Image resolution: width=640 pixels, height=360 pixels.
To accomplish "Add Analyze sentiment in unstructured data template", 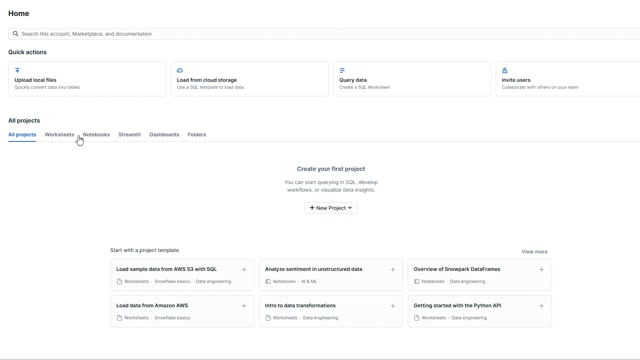I will pos(393,269).
